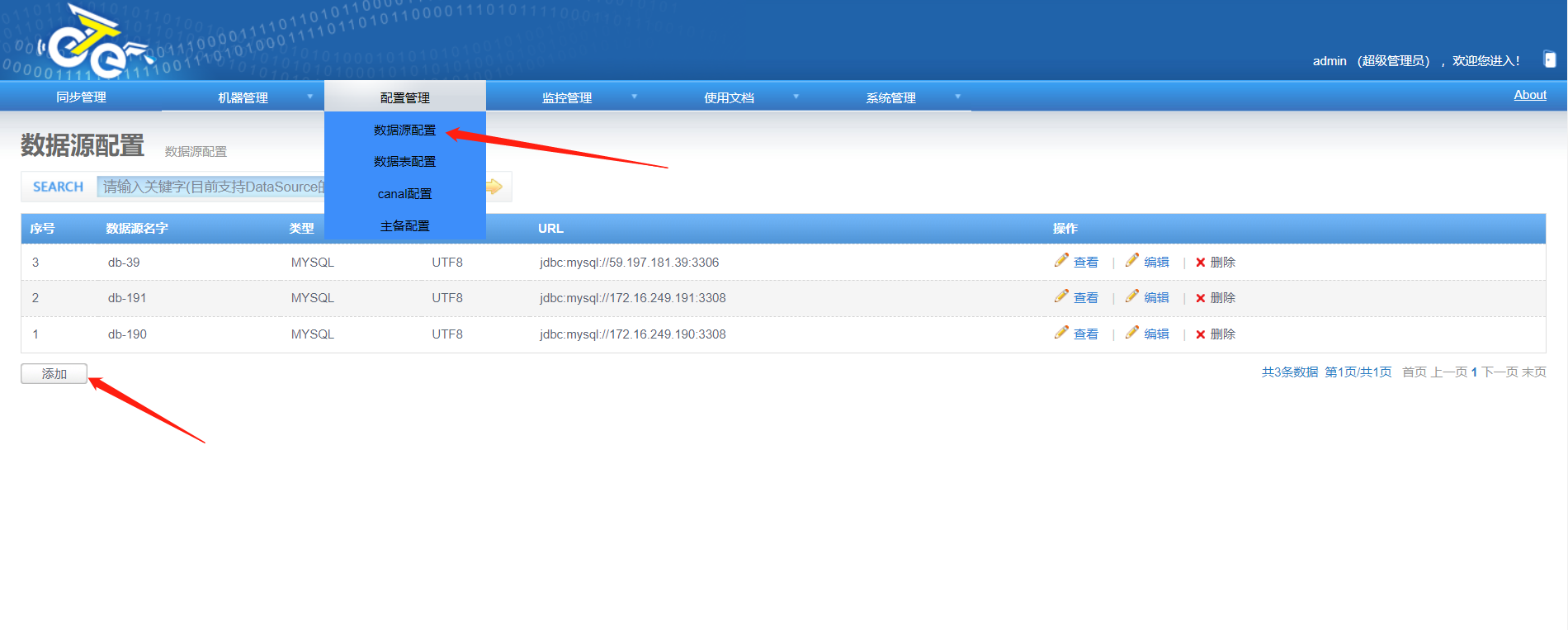The image size is (1568, 630).
Task: Click 编辑 link for db-39
Action: pos(1157,263)
